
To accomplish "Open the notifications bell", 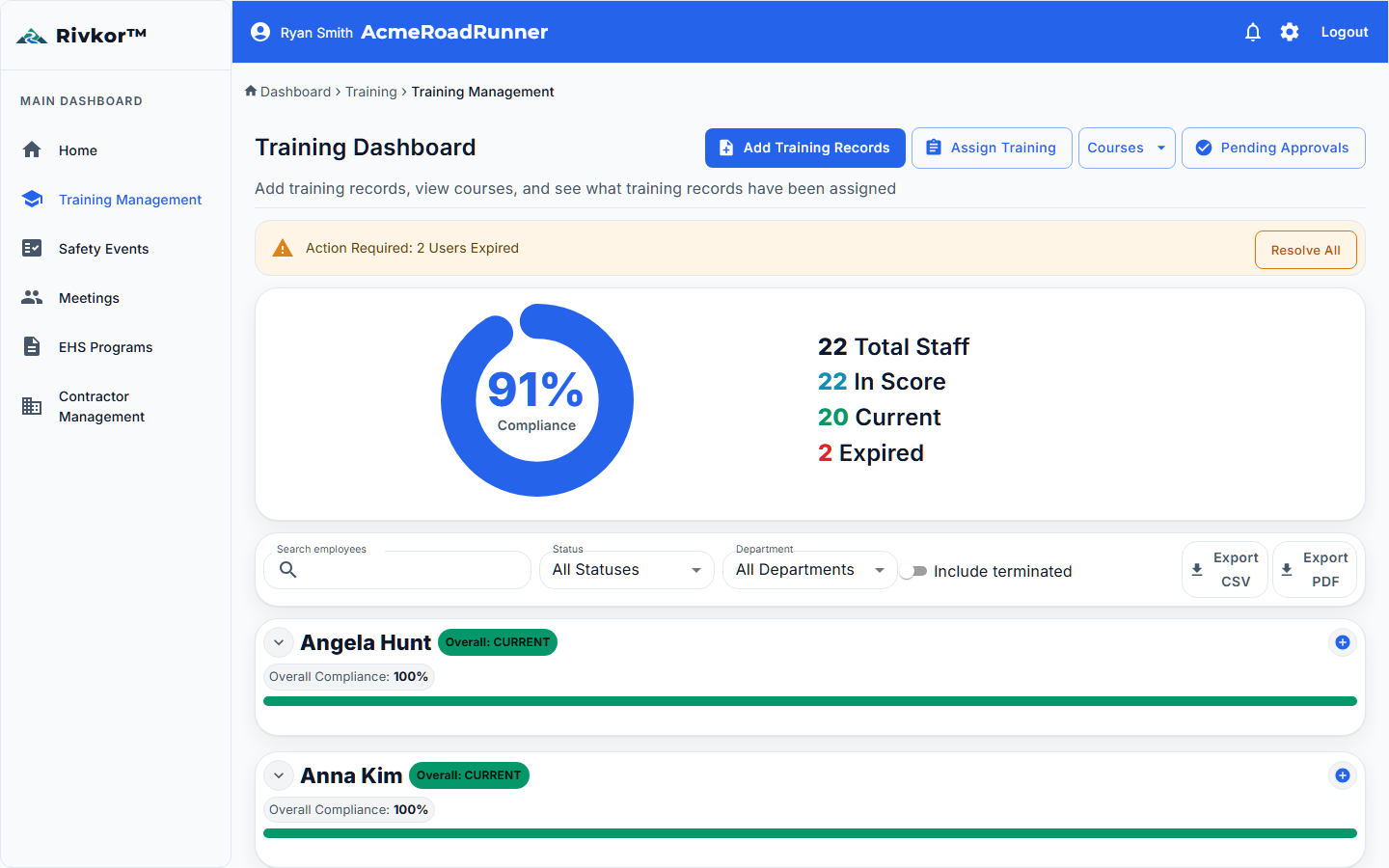I will tap(1253, 32).
